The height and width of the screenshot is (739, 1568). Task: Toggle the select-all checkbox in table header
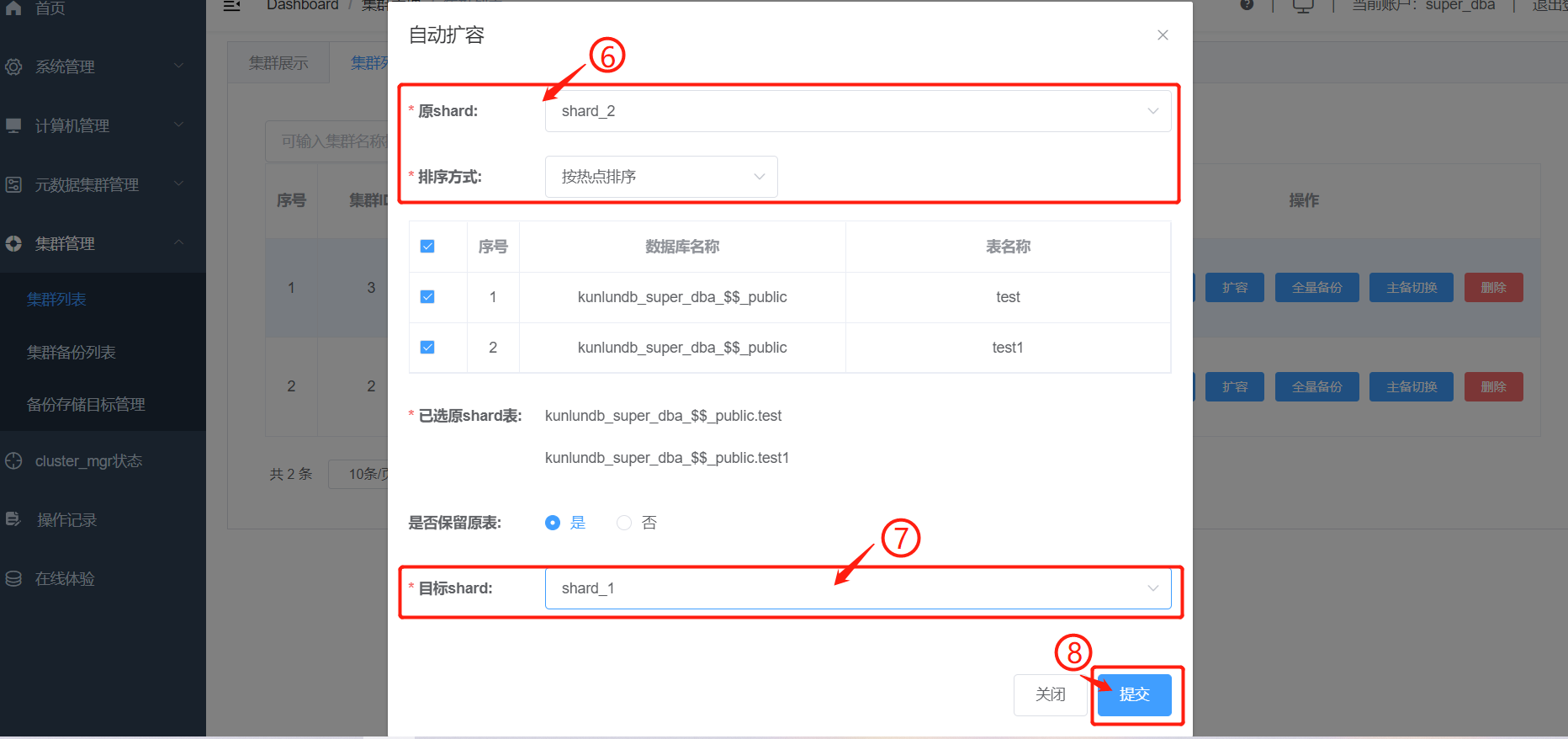pos(427,247)
